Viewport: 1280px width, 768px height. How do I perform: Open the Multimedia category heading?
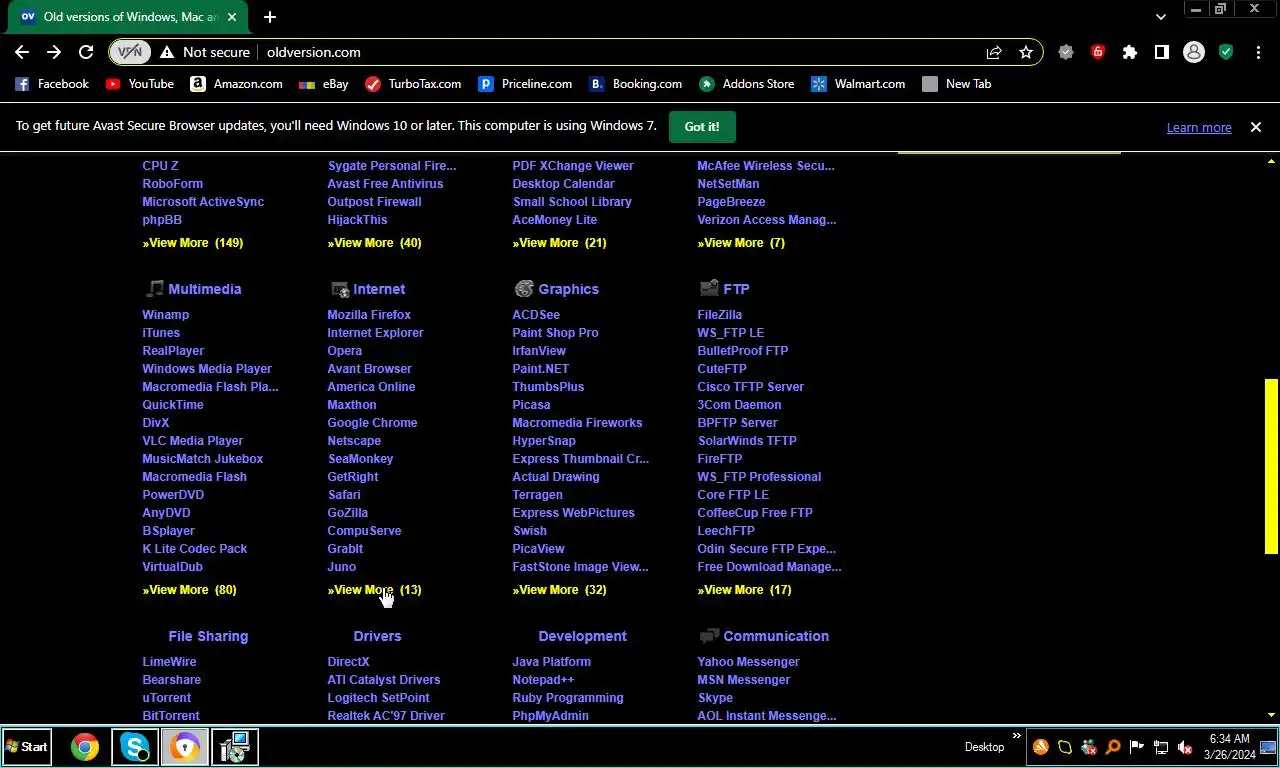pyautogui.click(x=204, y=289)
